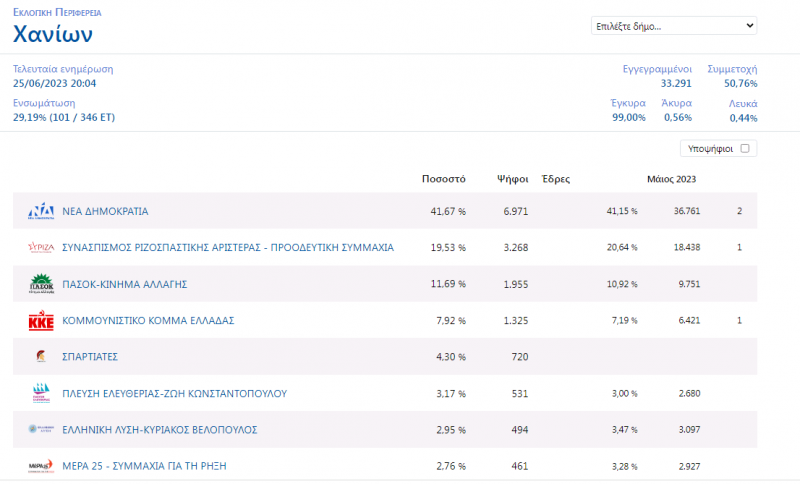Select ΚΟΜΜΟΥΝΙΣΤΙΚΟ ΚΟΜΜΑ ΕΛΛΑΔΑΣ party name
800x484 pixels.
(x=148, y=321)
